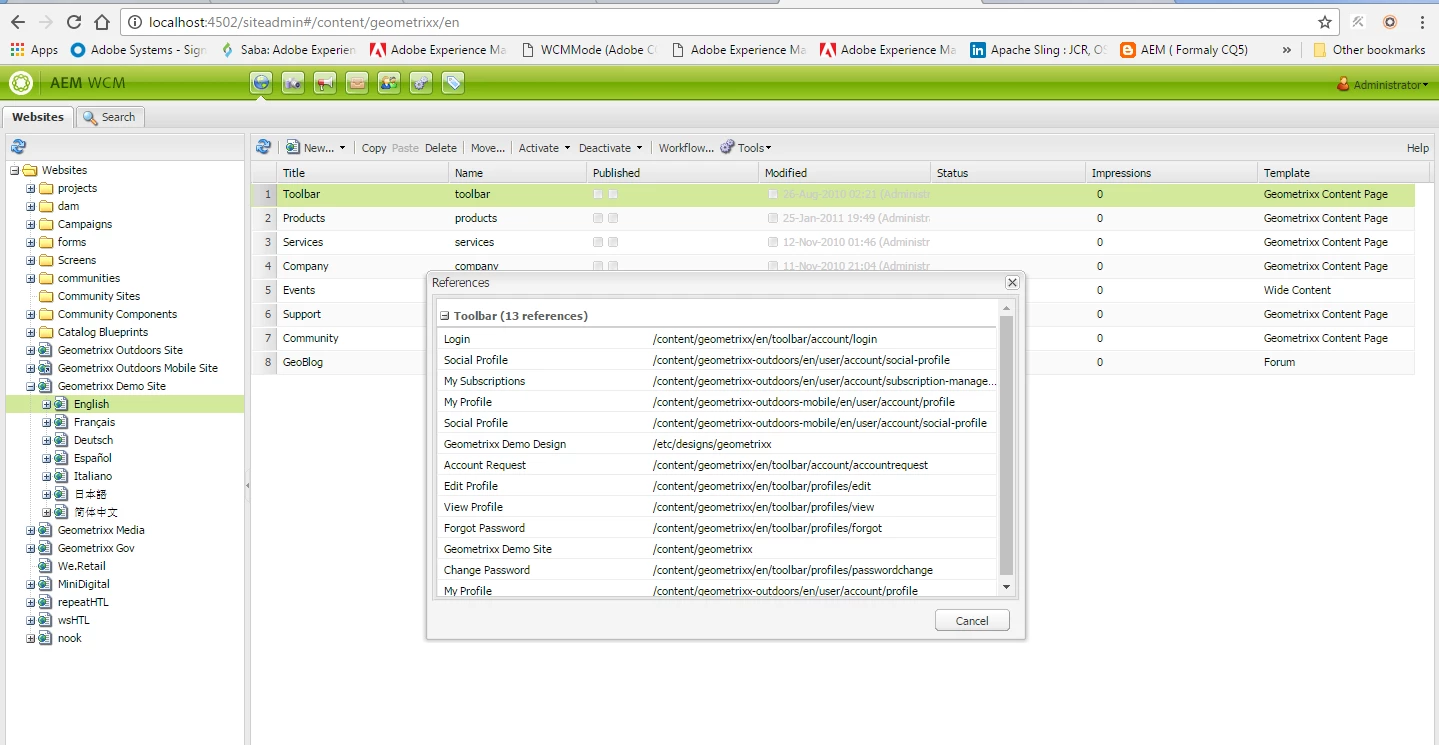Open the Inbox envelope icon

click(357, 83)
